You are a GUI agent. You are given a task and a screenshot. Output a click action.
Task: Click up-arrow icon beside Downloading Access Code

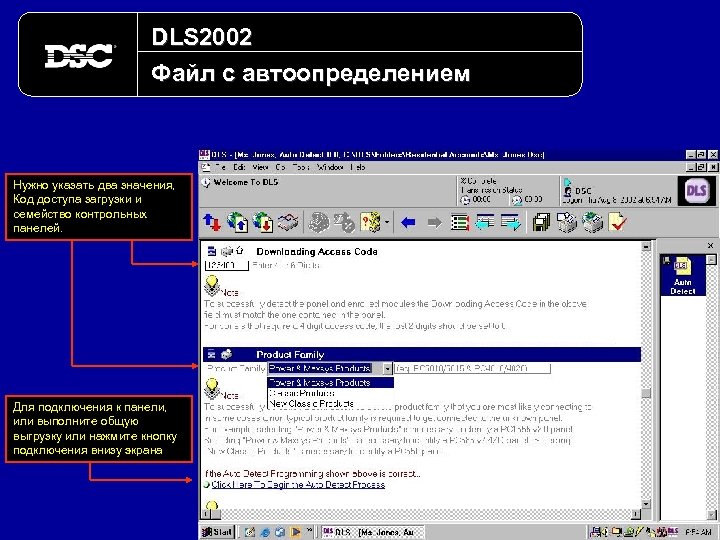pos(240,250)
